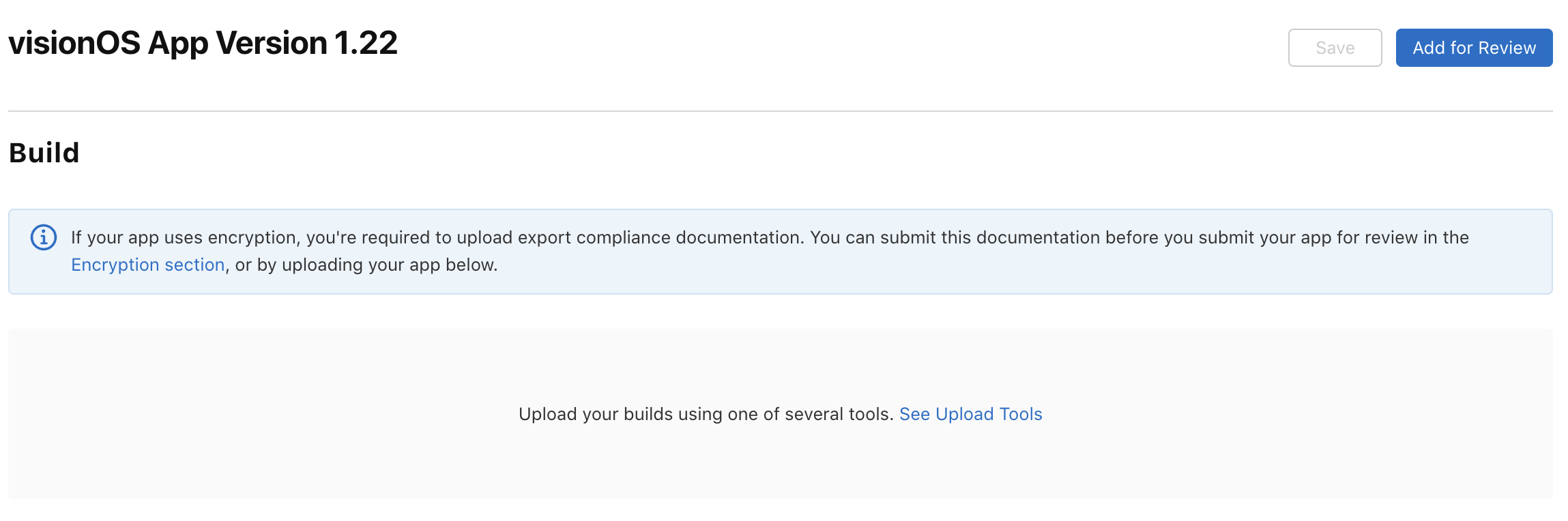Screen dimensions: 1568x521
Task: Click the text 'Upload your builds using one of several tools.'
Action: point(706,414)
